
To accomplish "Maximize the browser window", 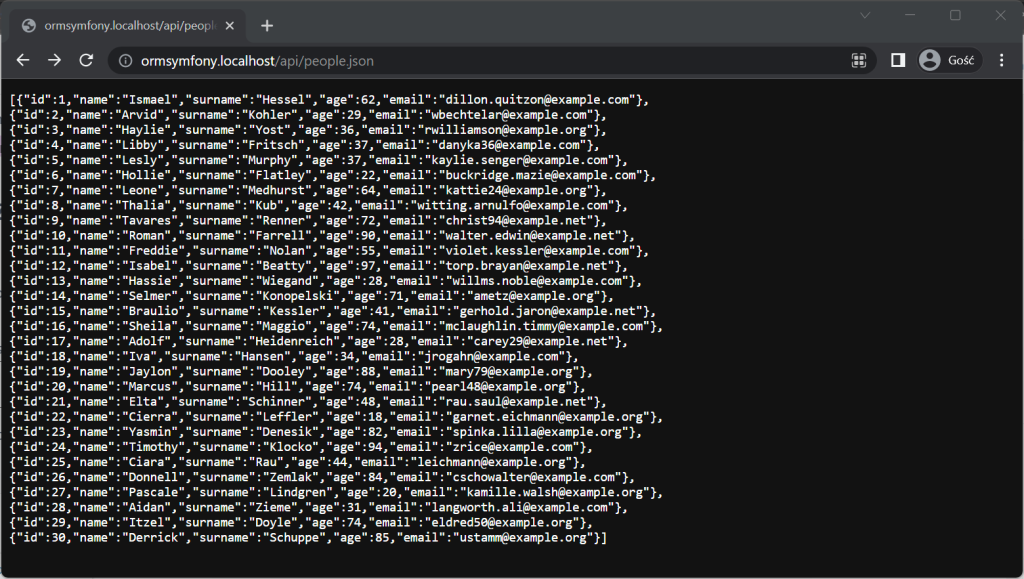I will 955,15.
